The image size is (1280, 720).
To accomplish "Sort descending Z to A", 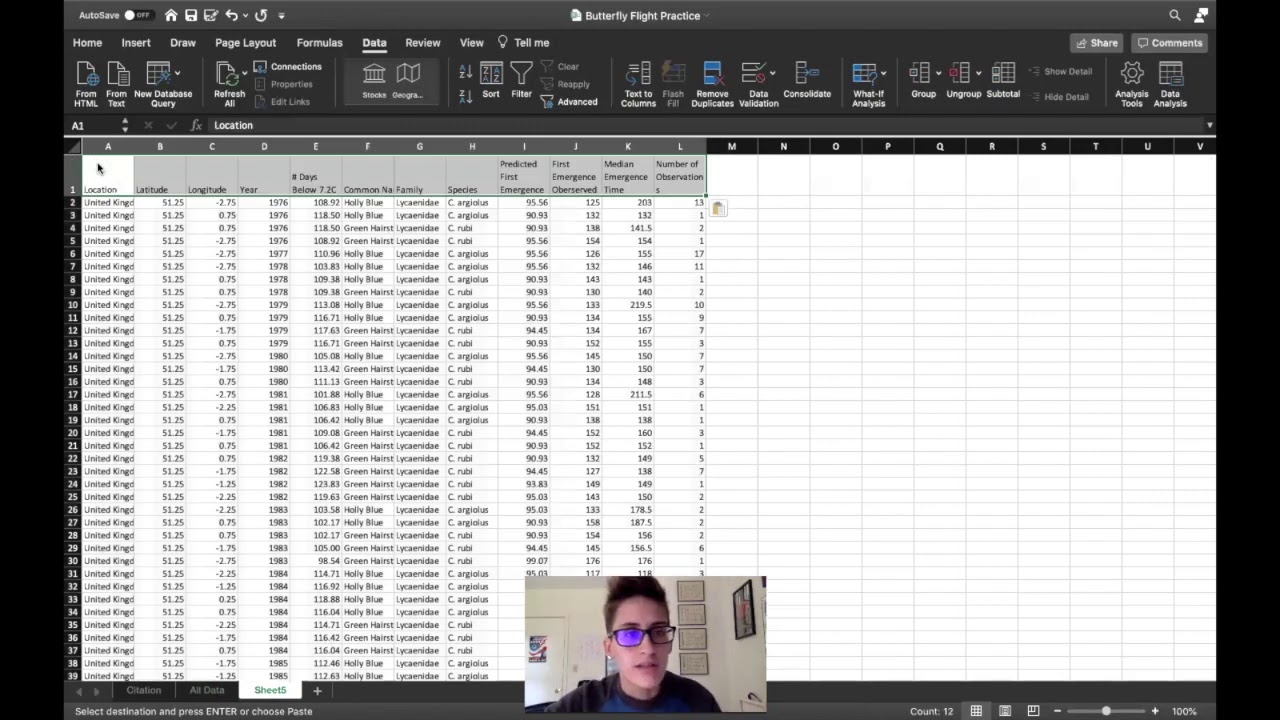I will coord(465,96).
